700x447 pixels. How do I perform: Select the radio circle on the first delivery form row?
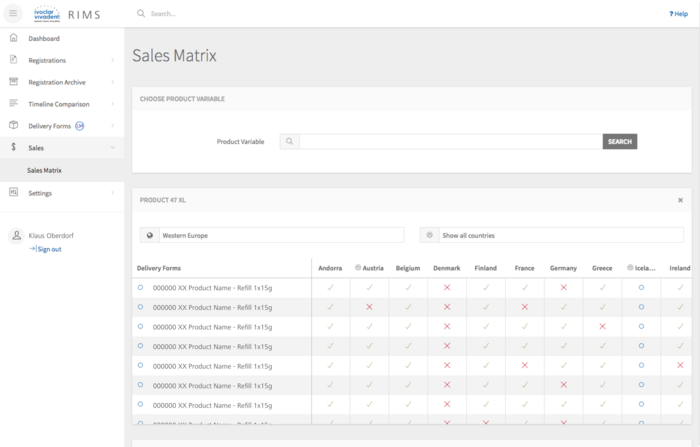click(140, 287)
